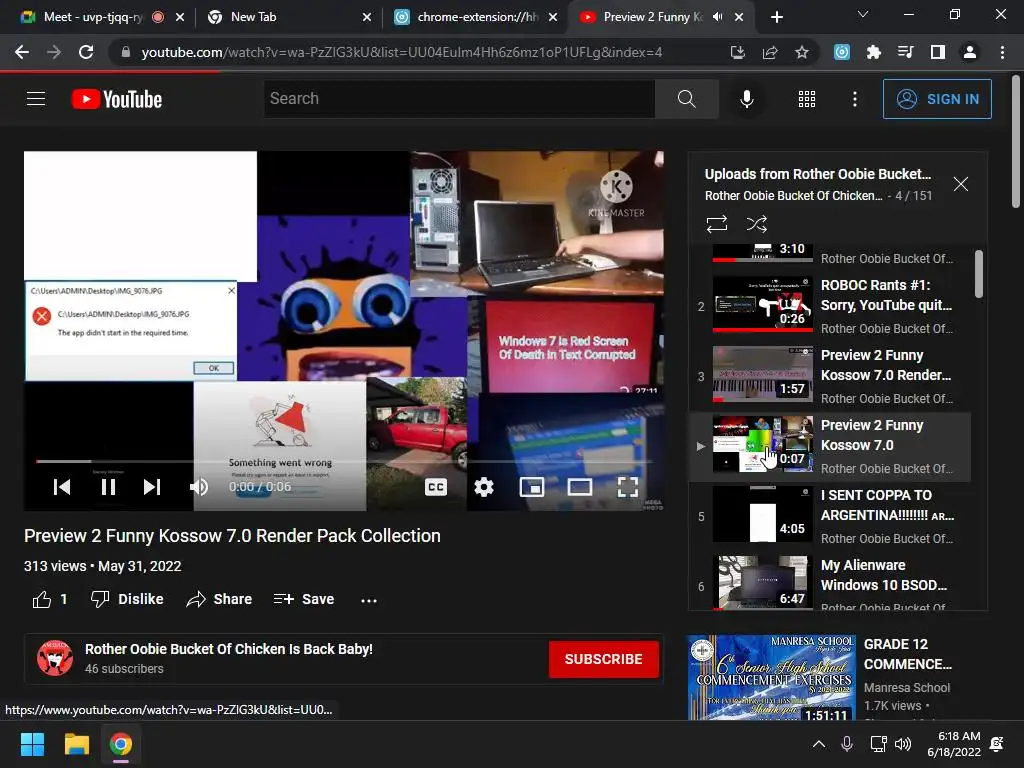Click the page vertical scrollbar
1024x768 pixels.
click(x=1016, y=144)
